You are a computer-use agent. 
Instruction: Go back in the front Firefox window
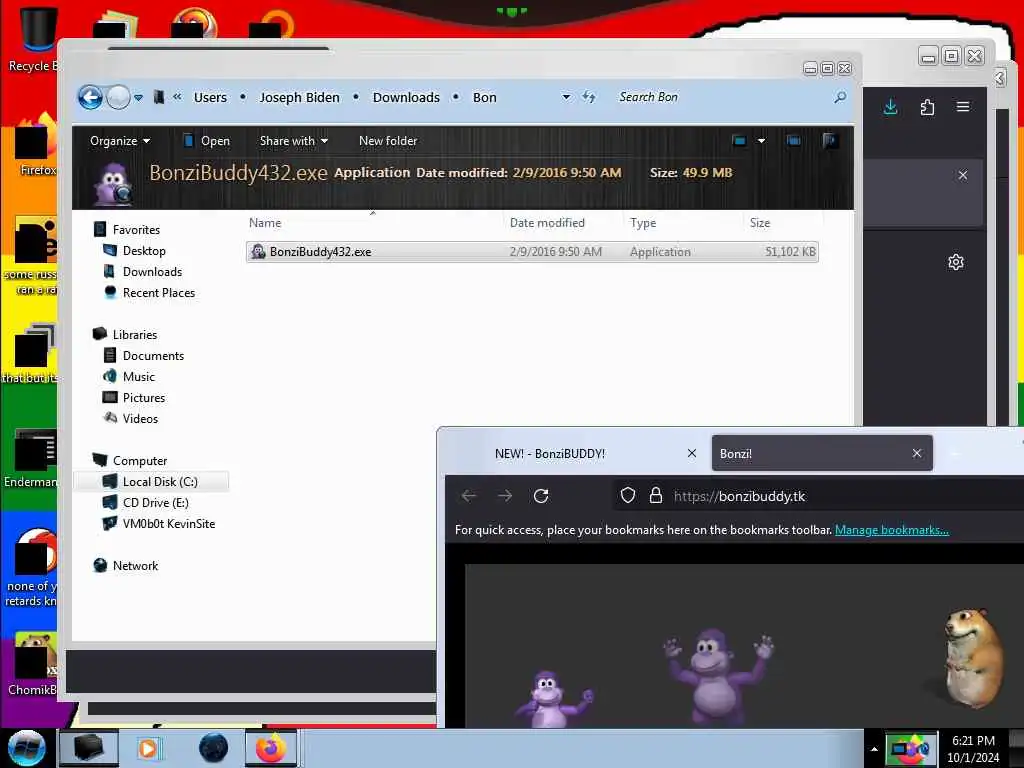(x=469, y=496)
